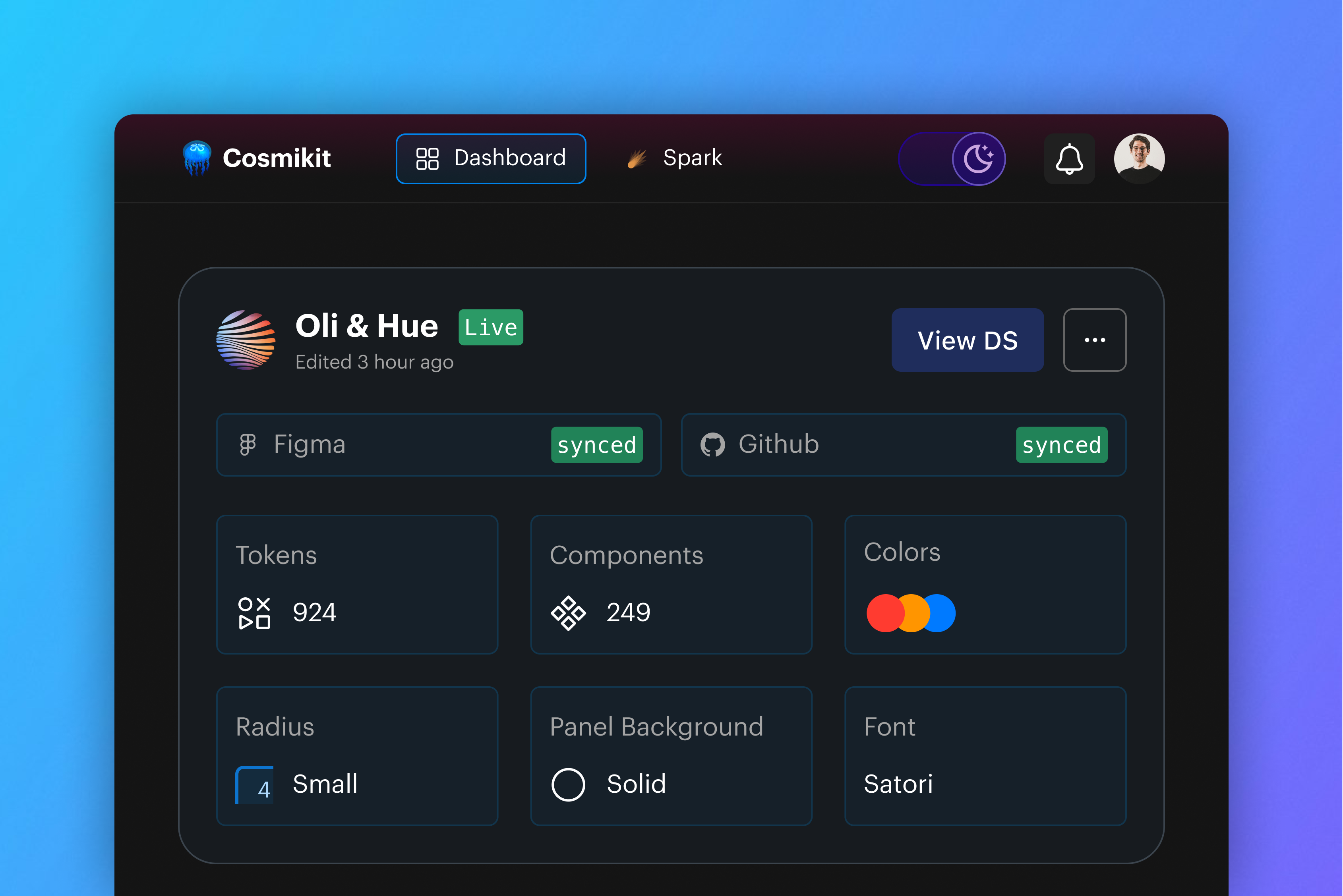Click the Figma logo icon
This screenshot has width=1343, height=896.
248,444
